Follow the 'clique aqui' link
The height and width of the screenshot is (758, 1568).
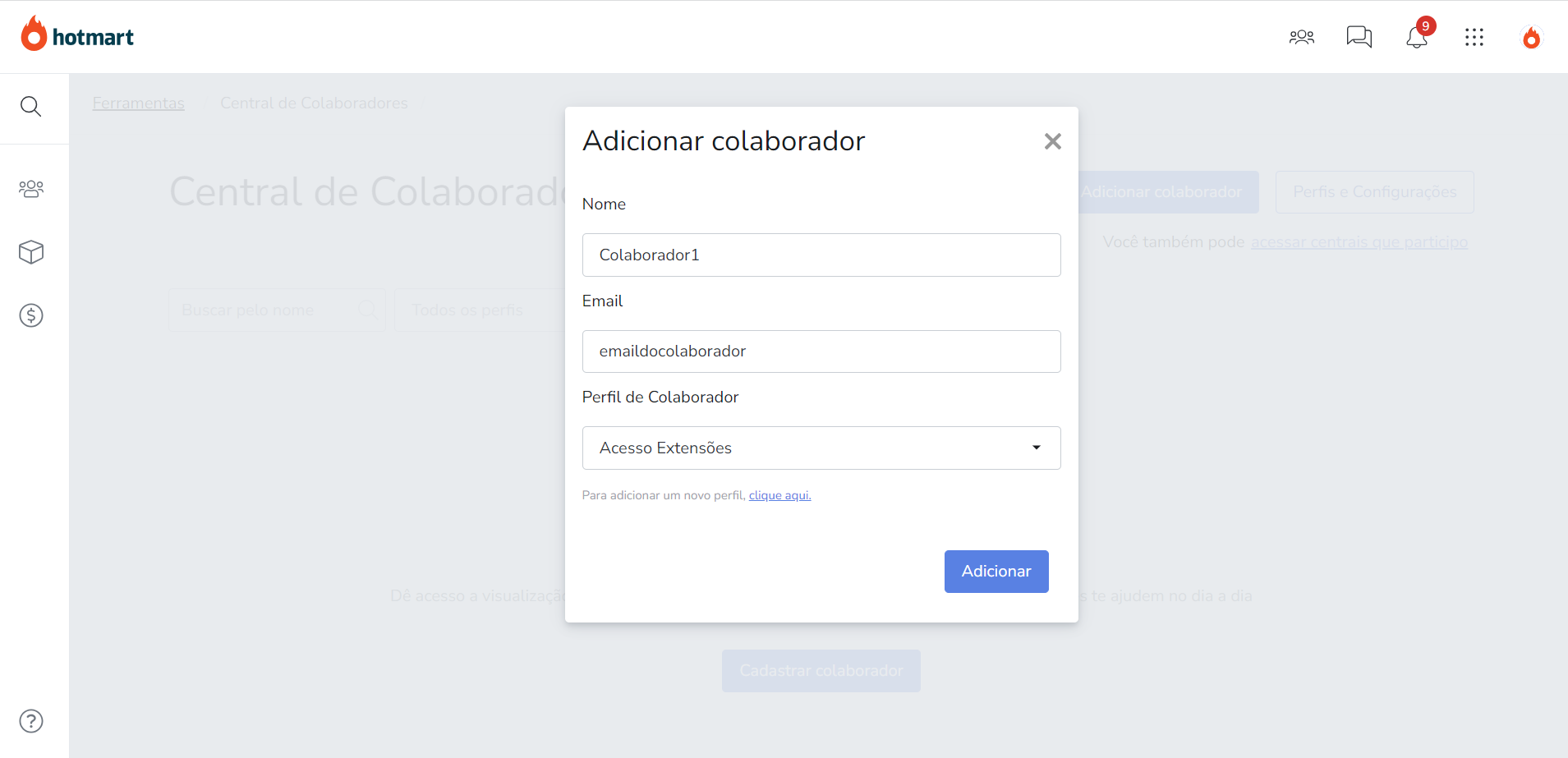click(x=779, y=495)
